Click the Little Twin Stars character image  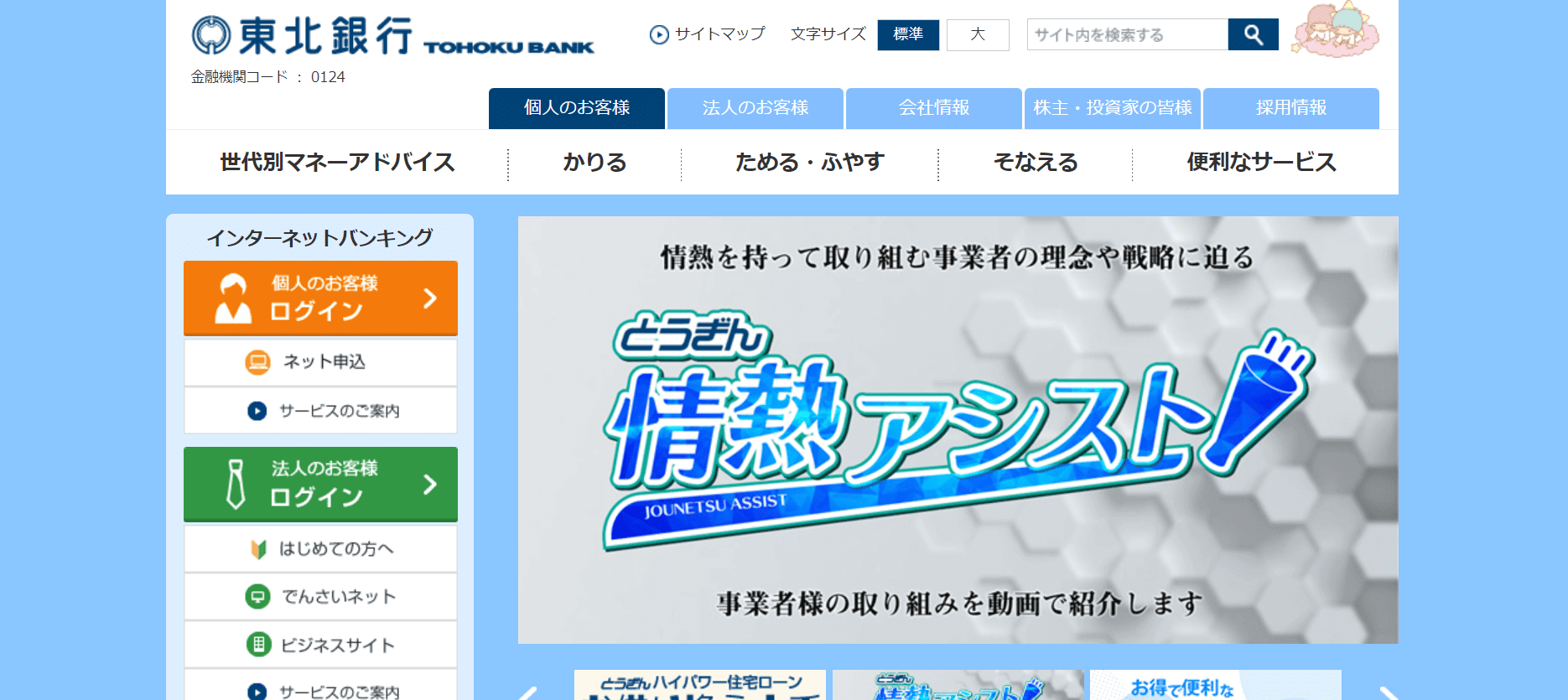pos(1336,30)
